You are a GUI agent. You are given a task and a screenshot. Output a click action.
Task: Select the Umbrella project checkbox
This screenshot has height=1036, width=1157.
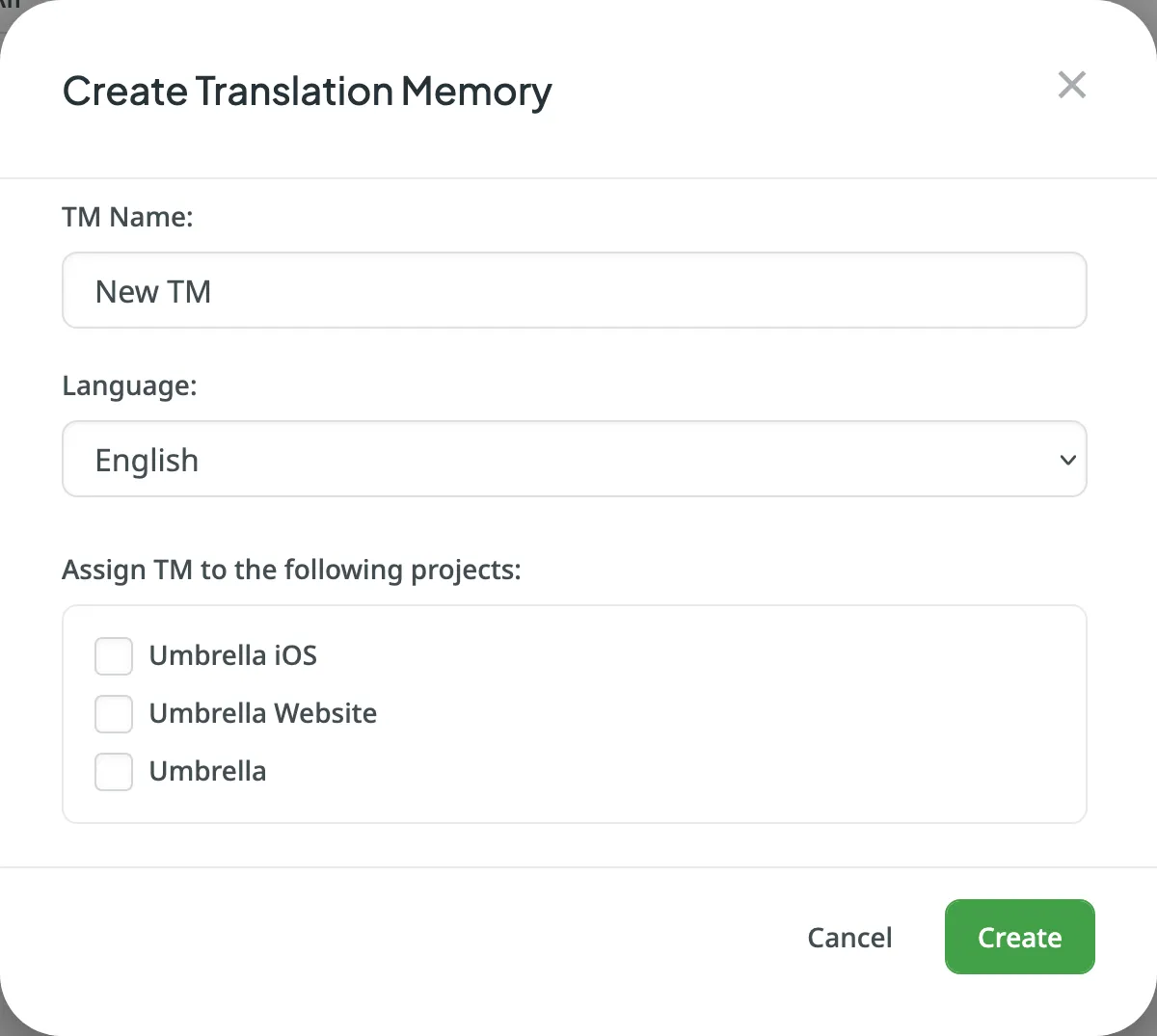[x=113, y=772]
